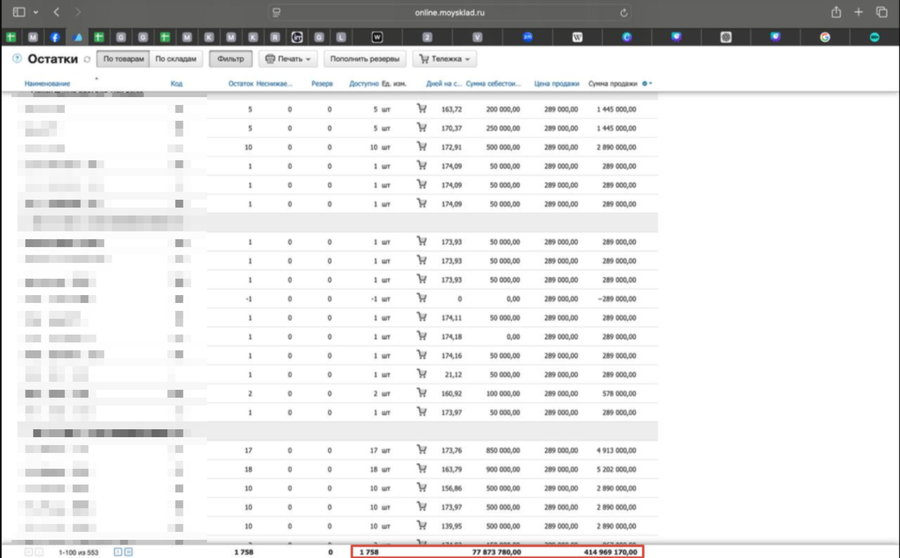Jump to last page of results
This screenshot has height=558, width=900.
tap(129, 552)
